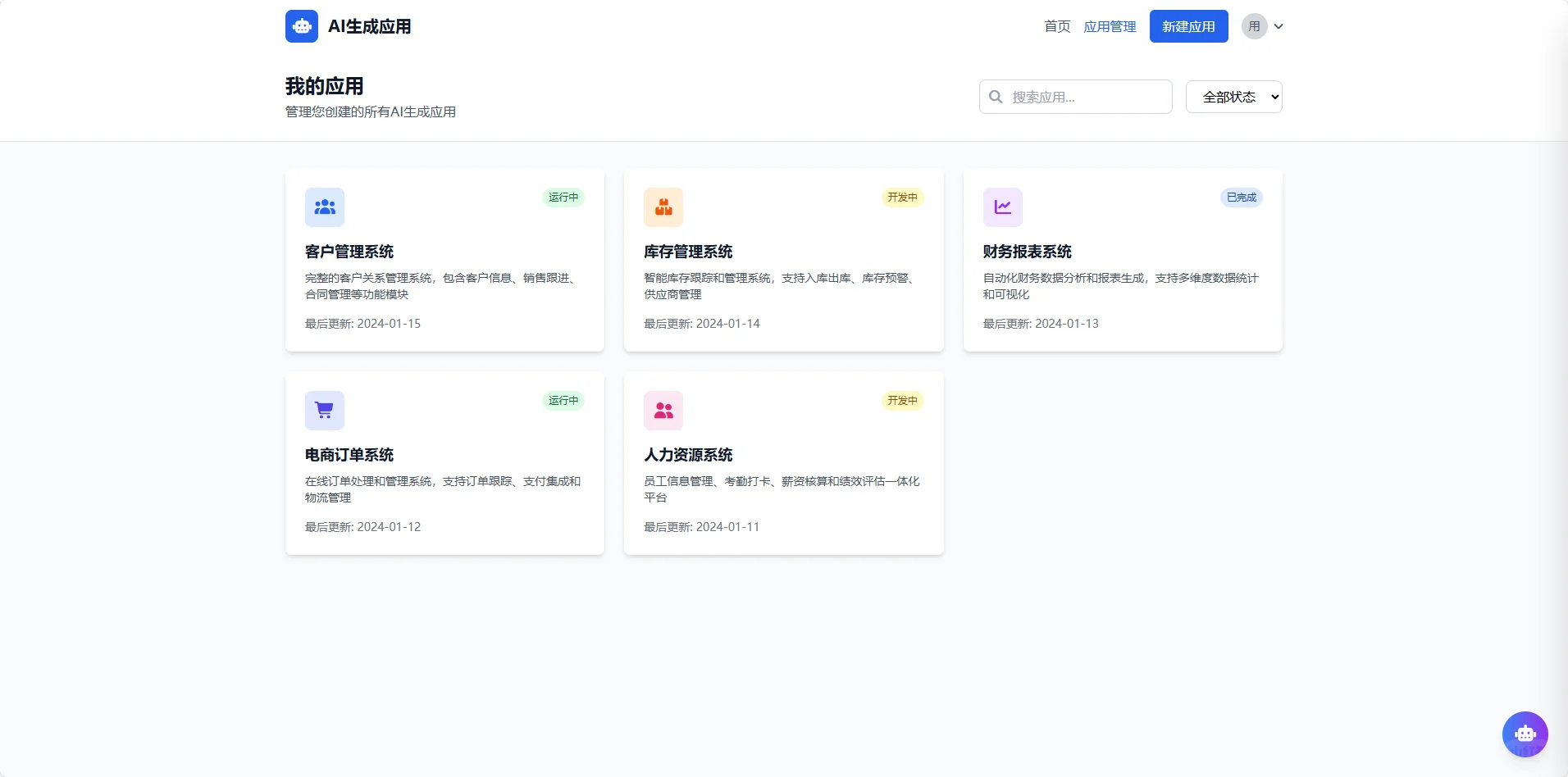Select 首页 in the navigation

[1056, 25]
